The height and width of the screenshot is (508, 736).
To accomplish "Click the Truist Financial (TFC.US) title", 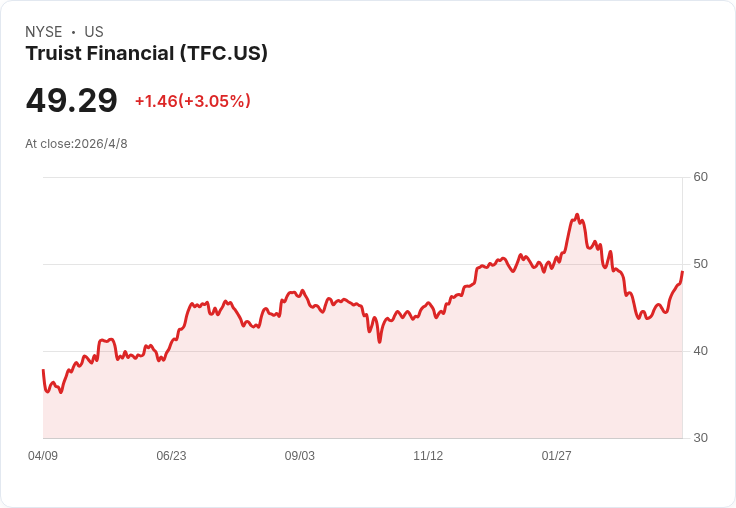I will (x=146, y=53).
